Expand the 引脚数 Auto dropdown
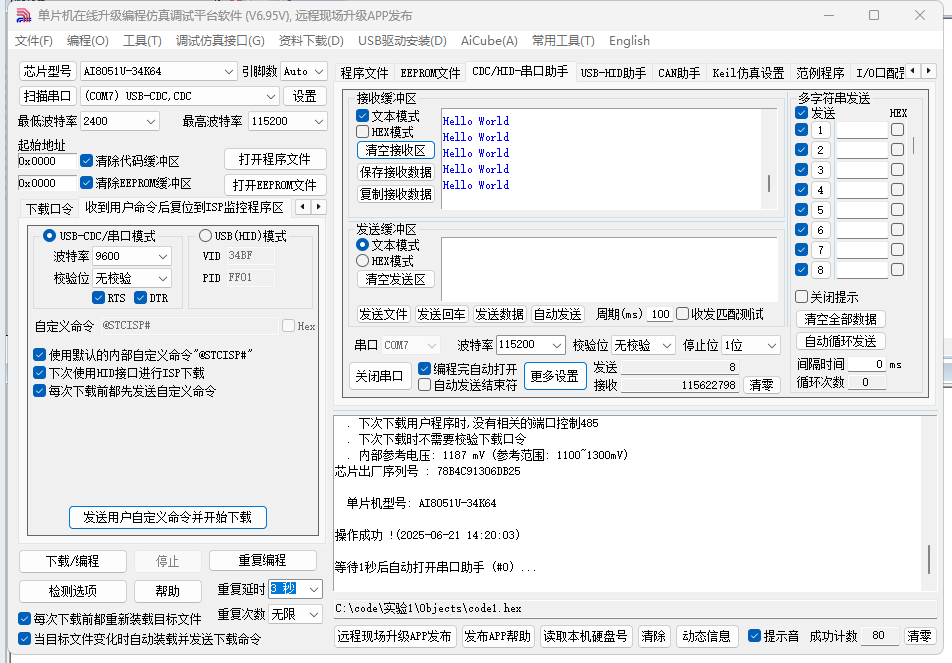The width and height of the screenshot is (952, 663). tap(319, 72)
